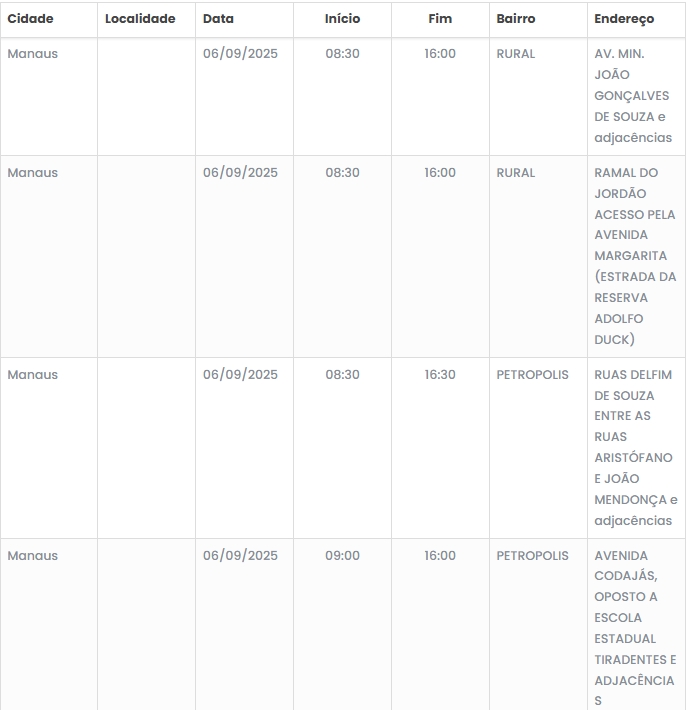Click the Bairro column header

point(516,19)
